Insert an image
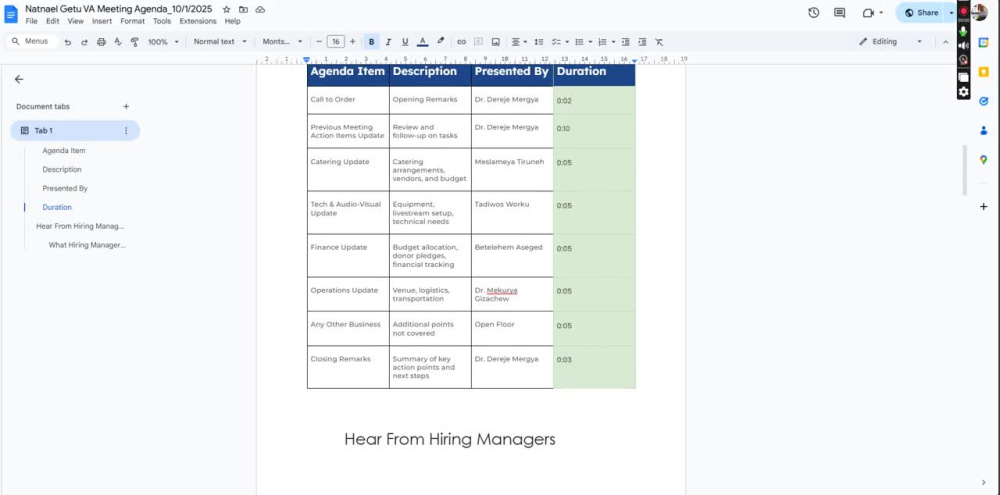 click(x=496, y=42)
